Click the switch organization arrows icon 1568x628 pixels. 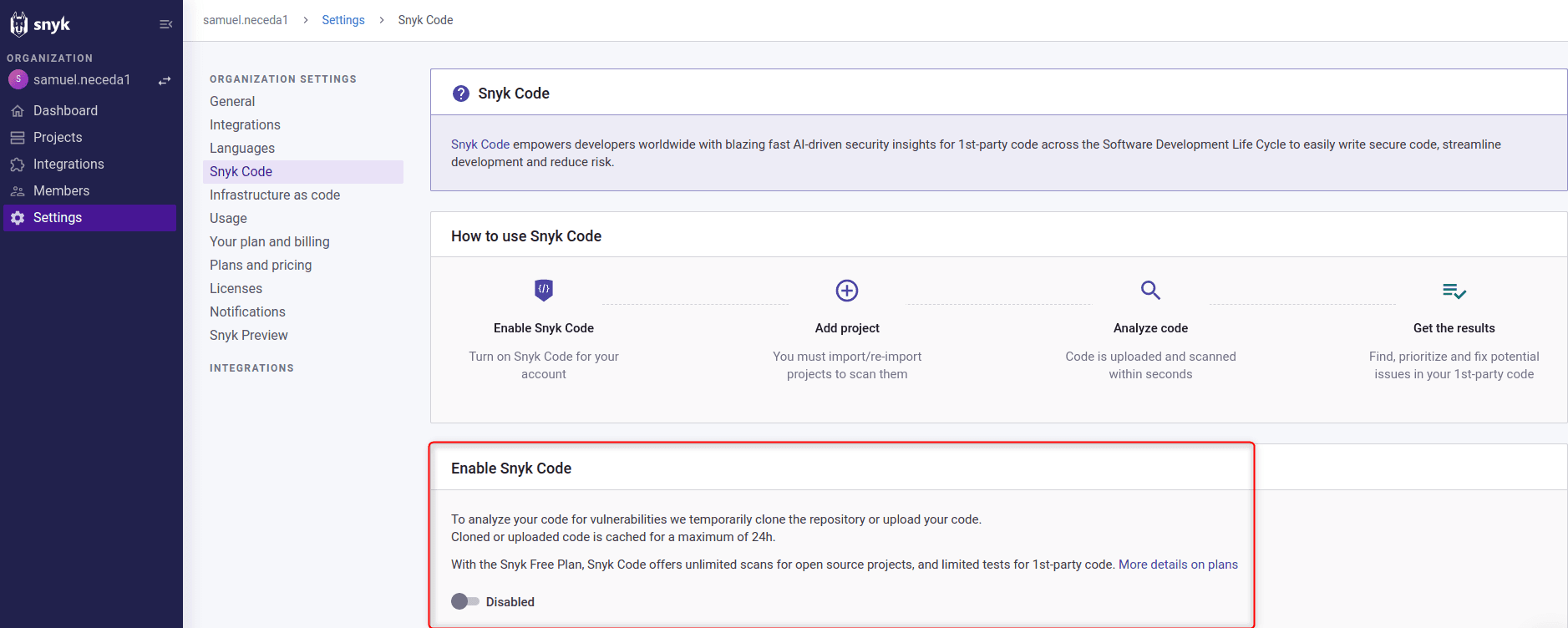point(165,80)
